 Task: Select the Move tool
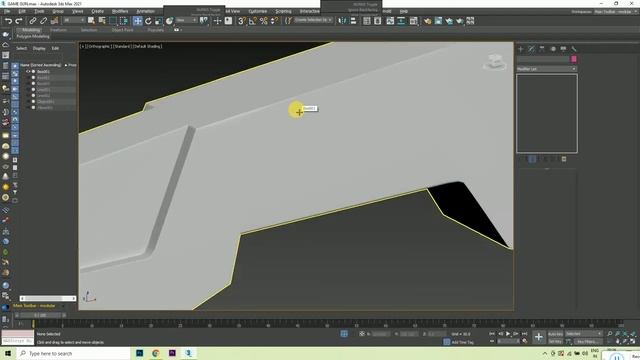pos(138,21)
